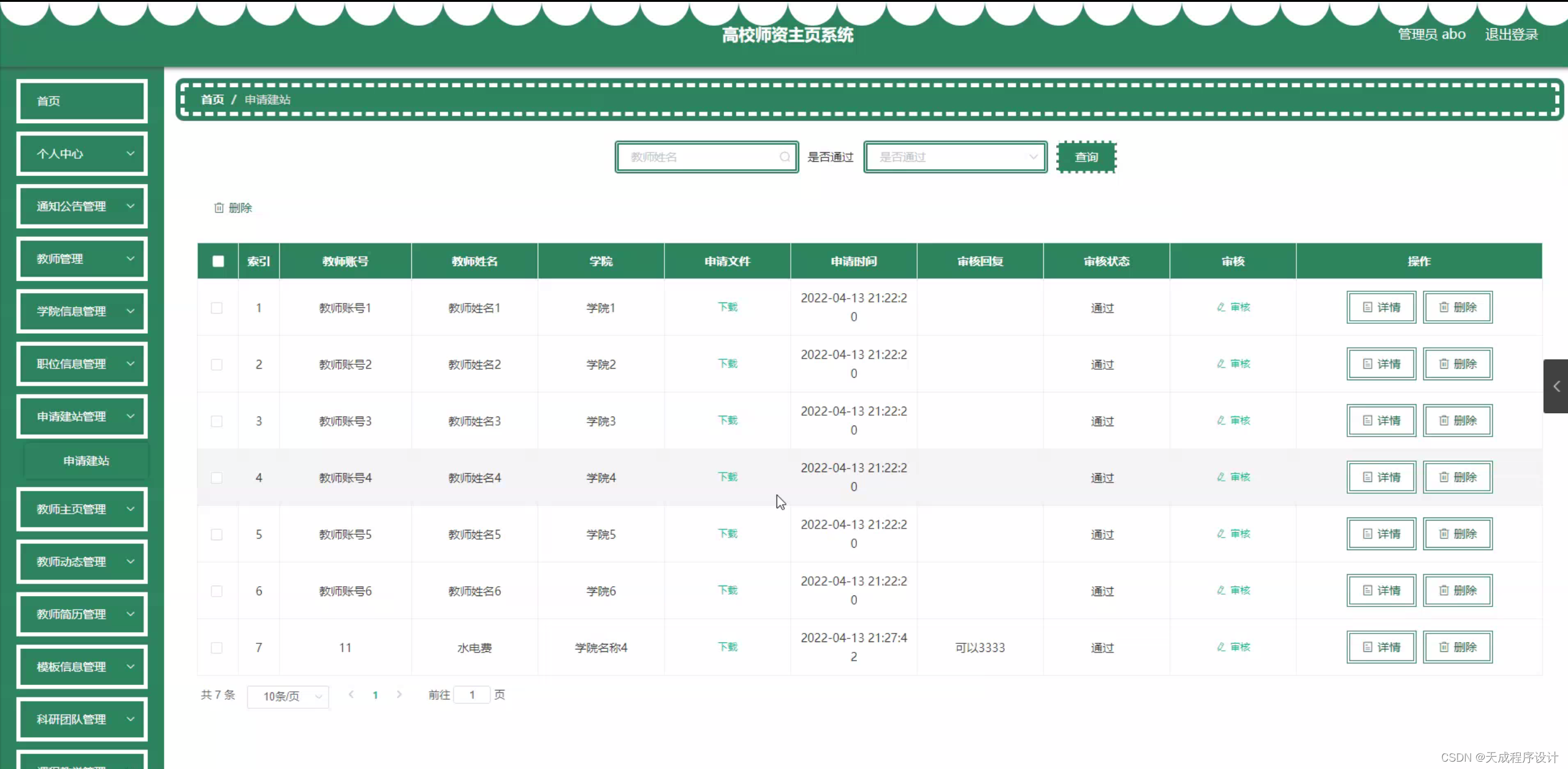1568x769 pixels.
Task: Expand the 个人中心 sidebar menu
Action: click(82, 153)
